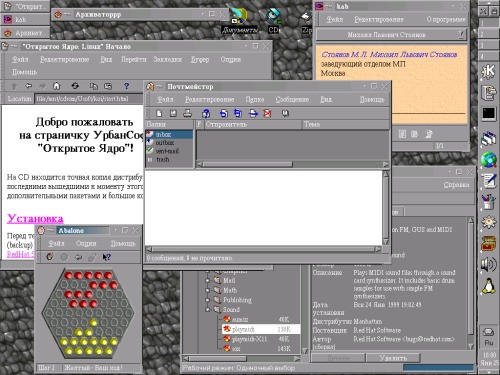Image resolution: width=500 pixels, height=375 pixels.
Task: Click the Location address field
Action: pos(88,99)
